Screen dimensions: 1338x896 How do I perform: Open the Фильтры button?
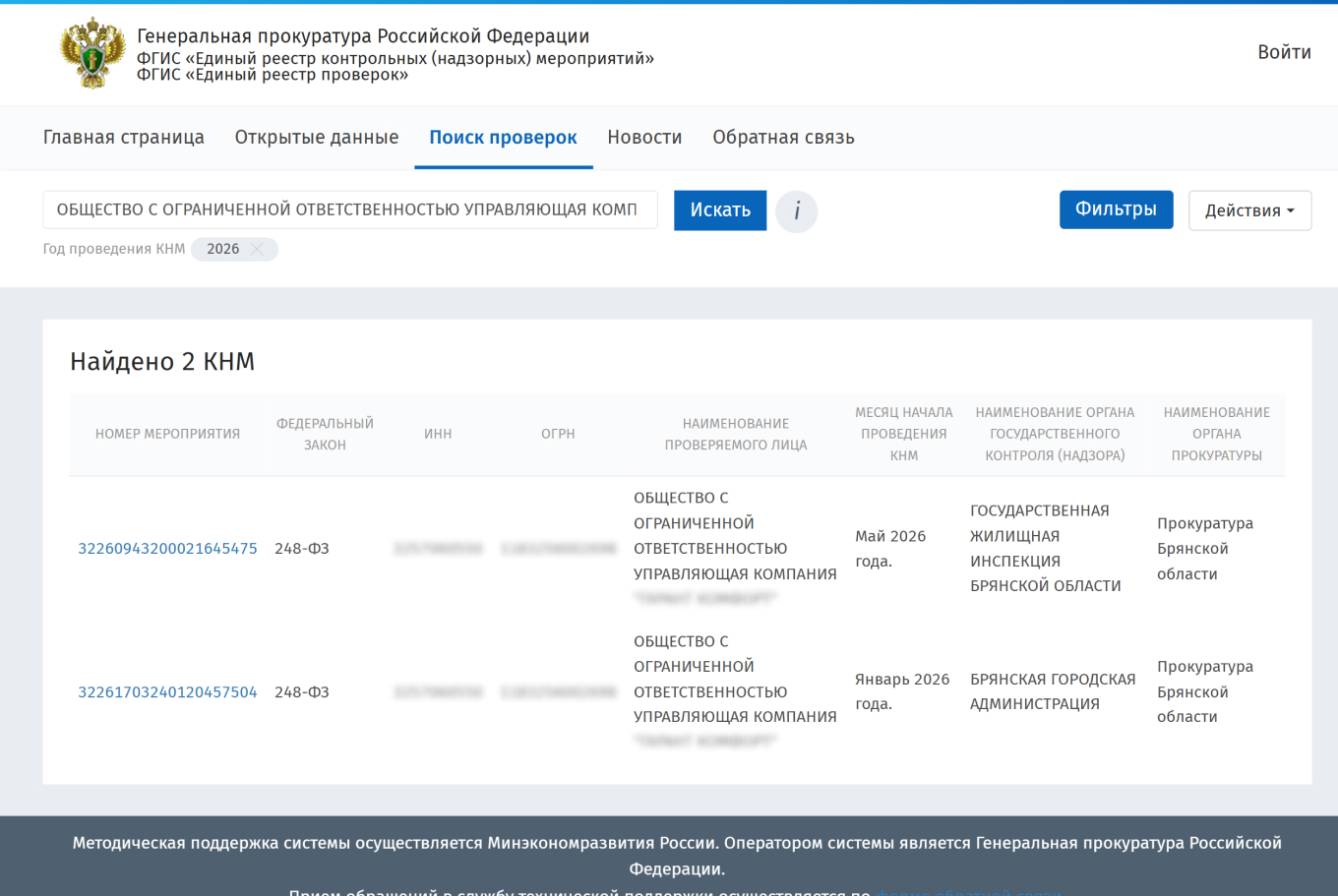point(1116,209)
